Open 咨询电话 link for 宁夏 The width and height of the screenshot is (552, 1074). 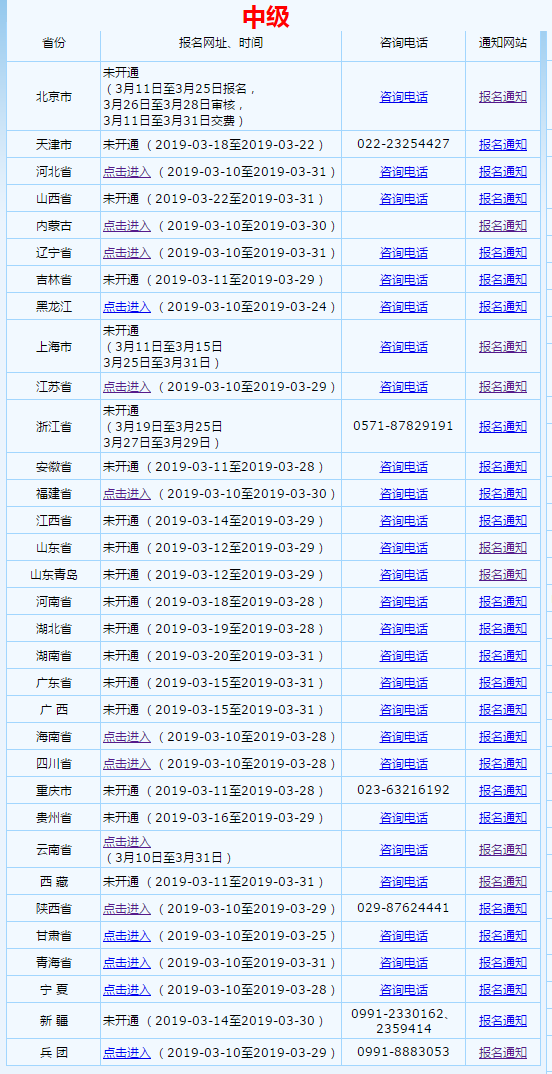(403, 990)
